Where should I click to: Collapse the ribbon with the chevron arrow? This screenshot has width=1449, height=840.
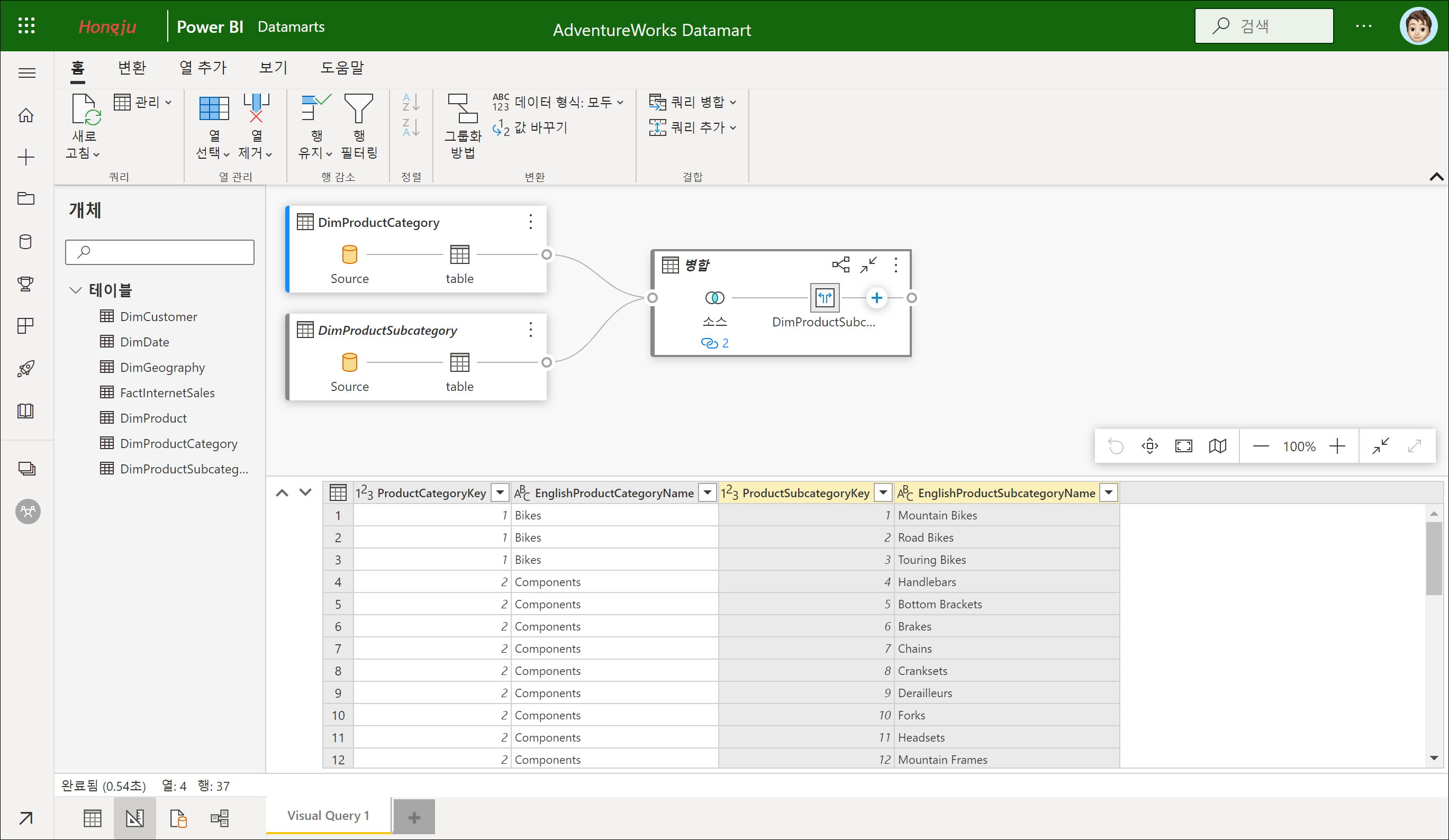(x=1436, y=177)
